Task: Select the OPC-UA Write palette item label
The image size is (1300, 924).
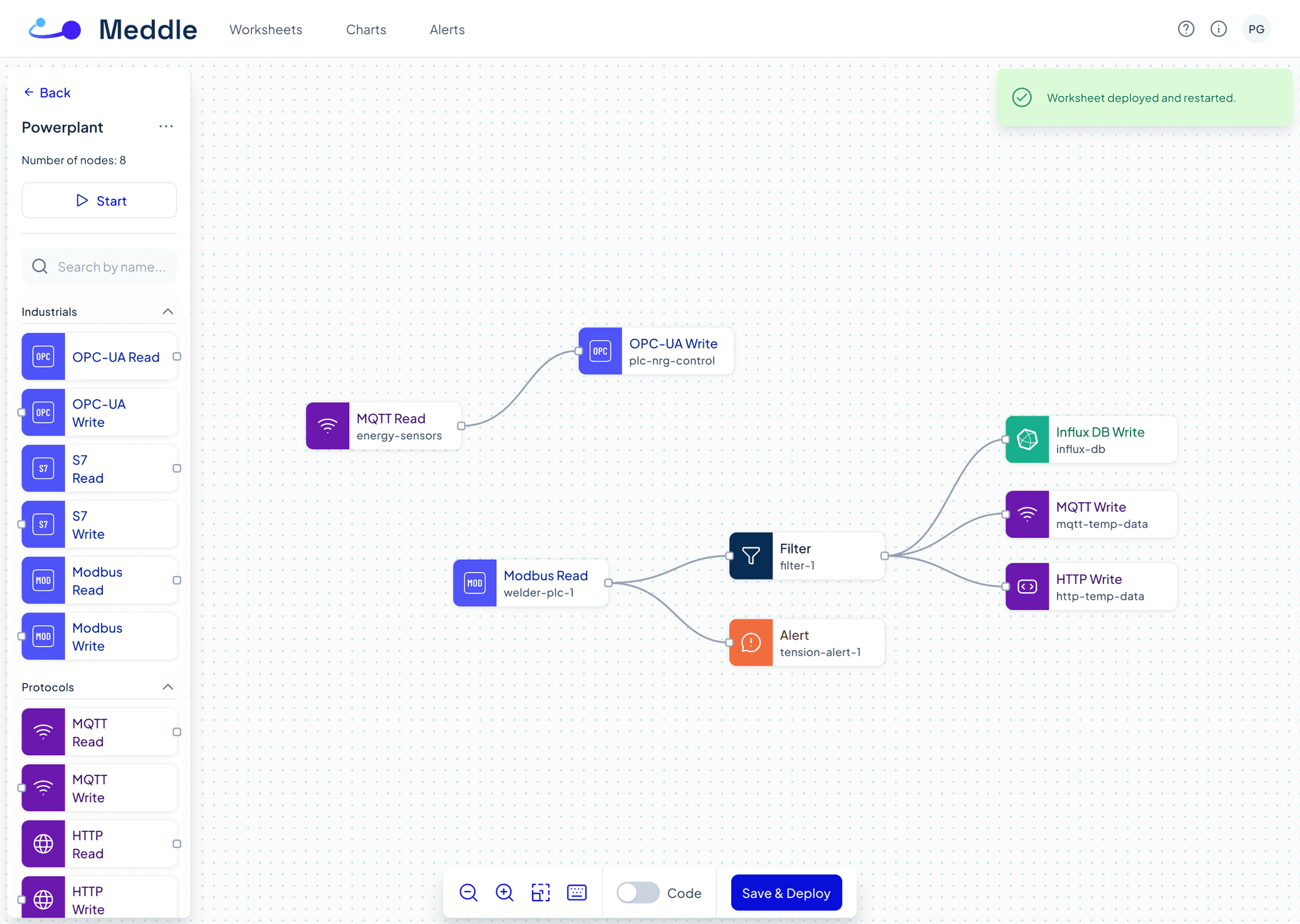Action: pyautogui.click(x=99, y=412)
